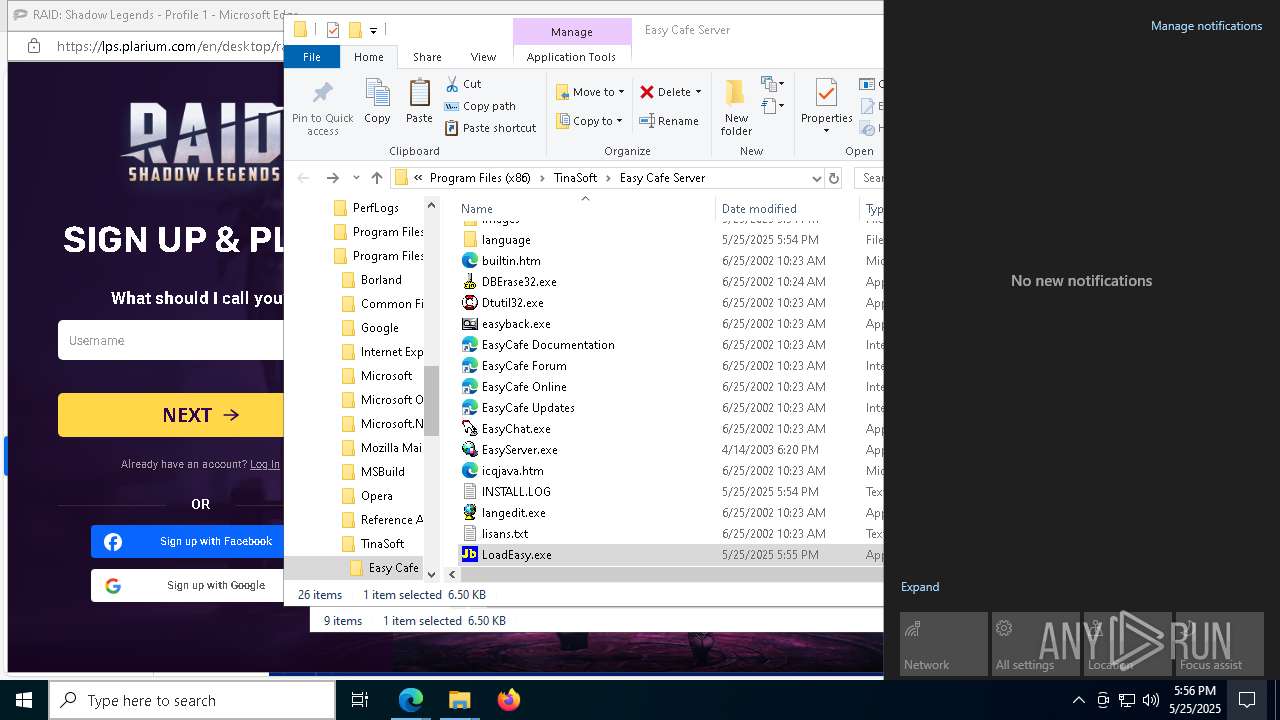Switch to the Share ribbon tab
Image resolution: width=1280 pixels, height=720 pixels.
tap(427, 57)
